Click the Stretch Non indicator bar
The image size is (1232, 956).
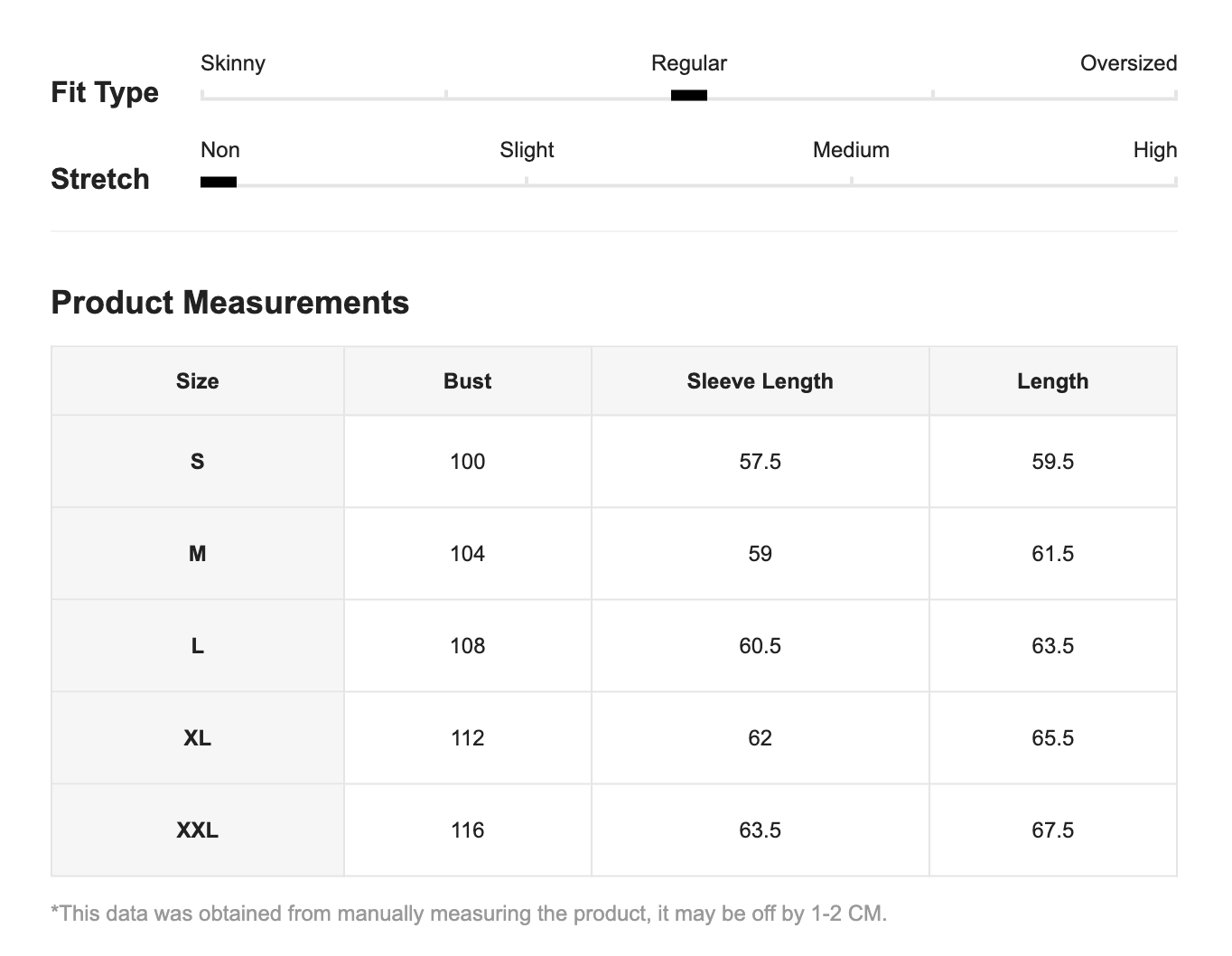219,182
